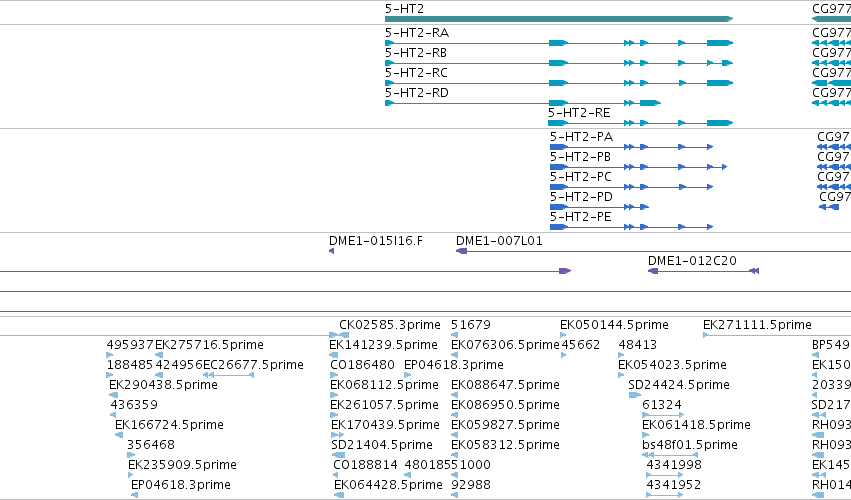Image resolution: width=851 pixels, height=500 pixels.
Task: Click the 45662 EST label
Action: (581, 345)
